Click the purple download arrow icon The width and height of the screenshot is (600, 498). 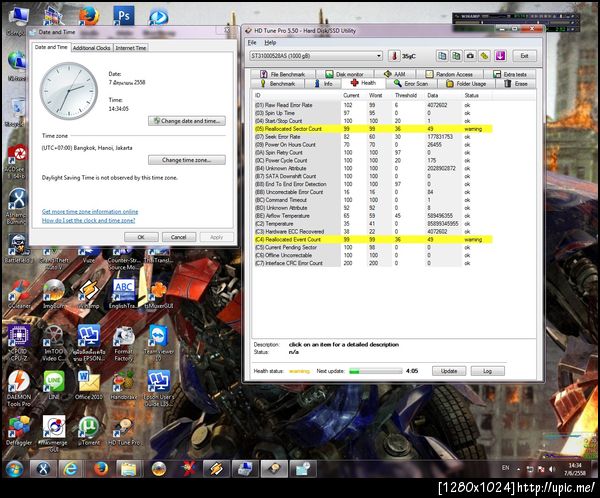(500, 56)
